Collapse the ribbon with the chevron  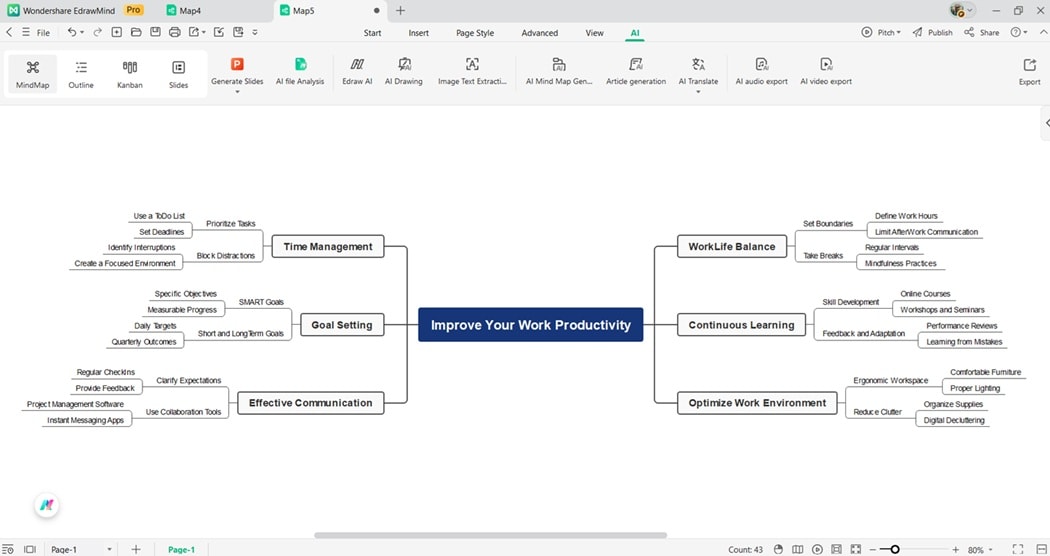pos(1043,32)
